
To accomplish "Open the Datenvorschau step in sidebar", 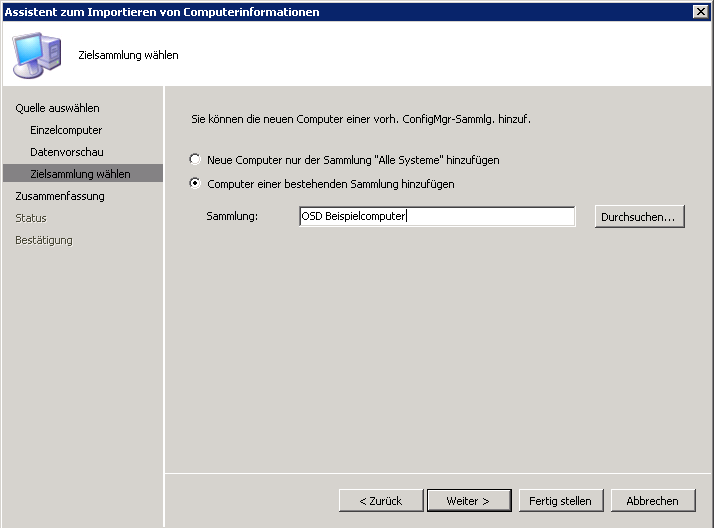I will click(67, 152).
